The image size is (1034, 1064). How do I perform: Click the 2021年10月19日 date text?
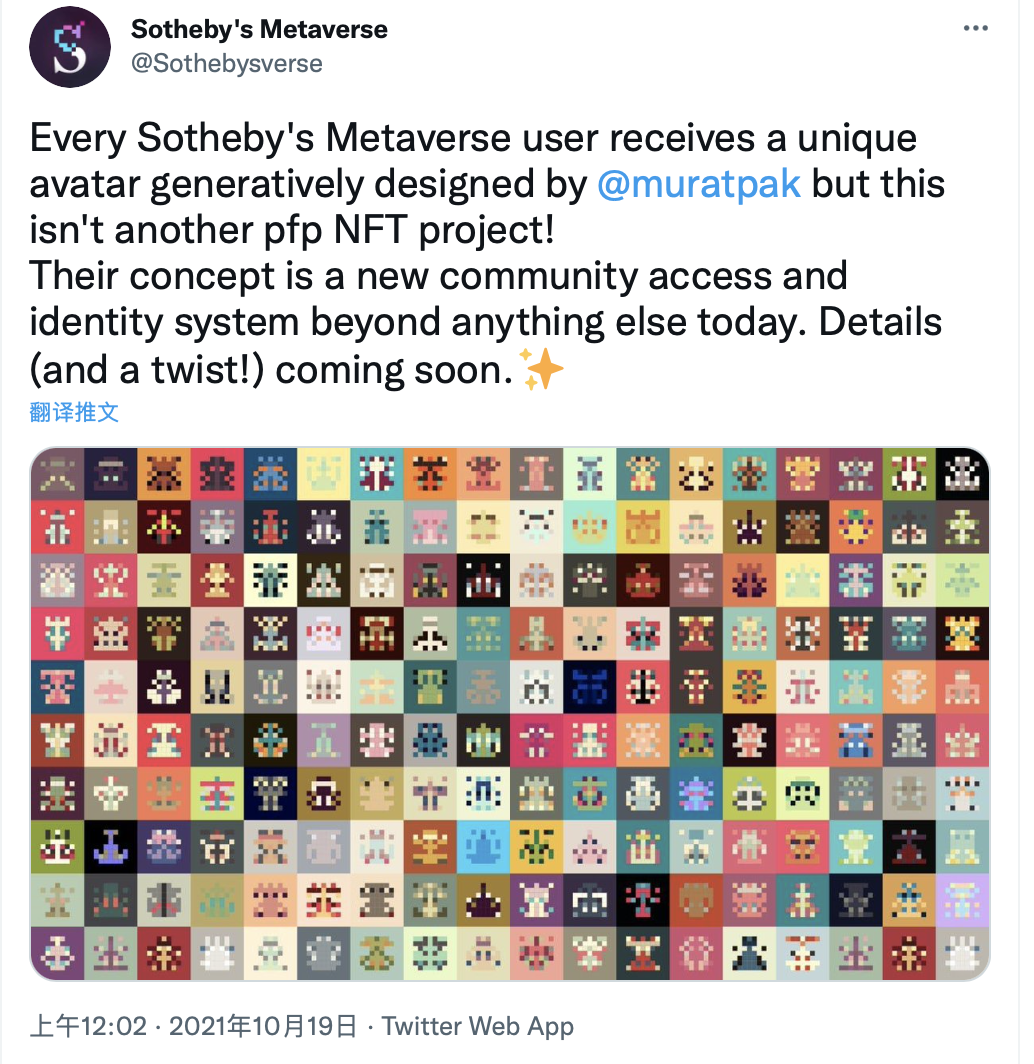[263, 1025]
